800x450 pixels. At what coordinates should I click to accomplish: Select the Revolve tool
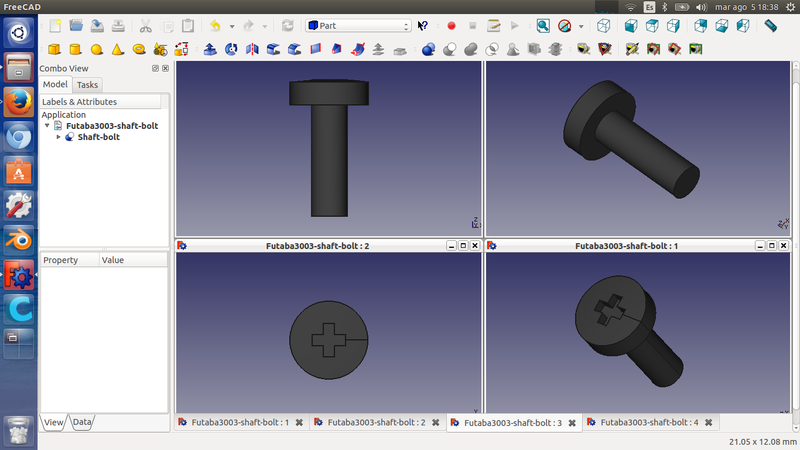point(231,48)
